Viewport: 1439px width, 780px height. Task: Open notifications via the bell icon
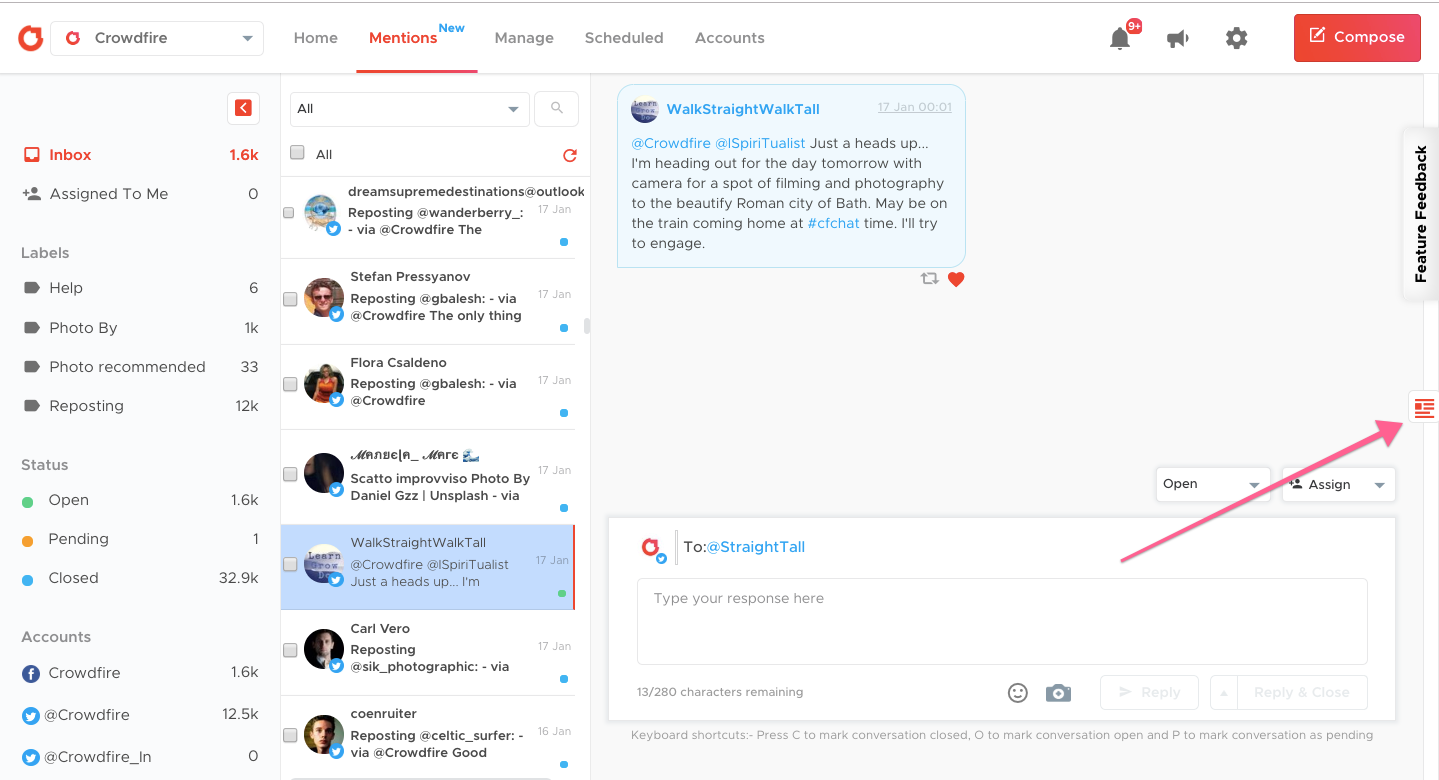click(1120, 37)
